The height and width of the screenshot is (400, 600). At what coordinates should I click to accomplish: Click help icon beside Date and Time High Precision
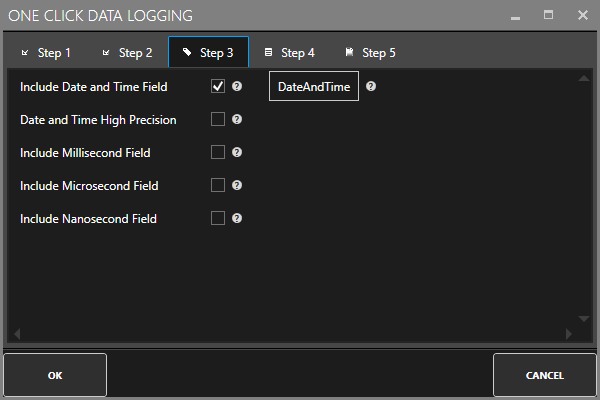(237, 120)
